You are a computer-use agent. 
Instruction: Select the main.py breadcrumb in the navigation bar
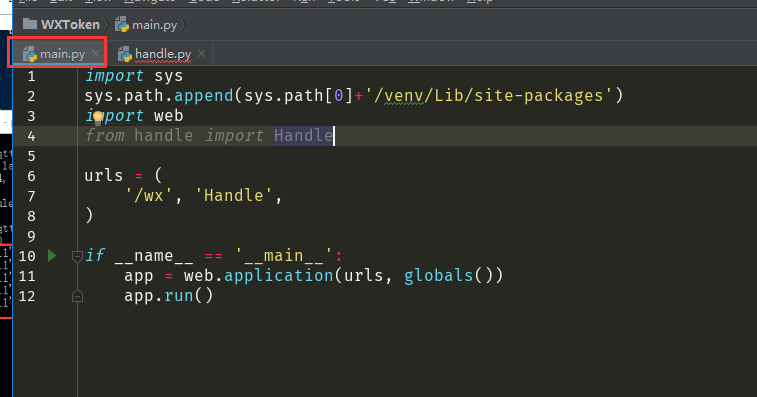[146, 25]
